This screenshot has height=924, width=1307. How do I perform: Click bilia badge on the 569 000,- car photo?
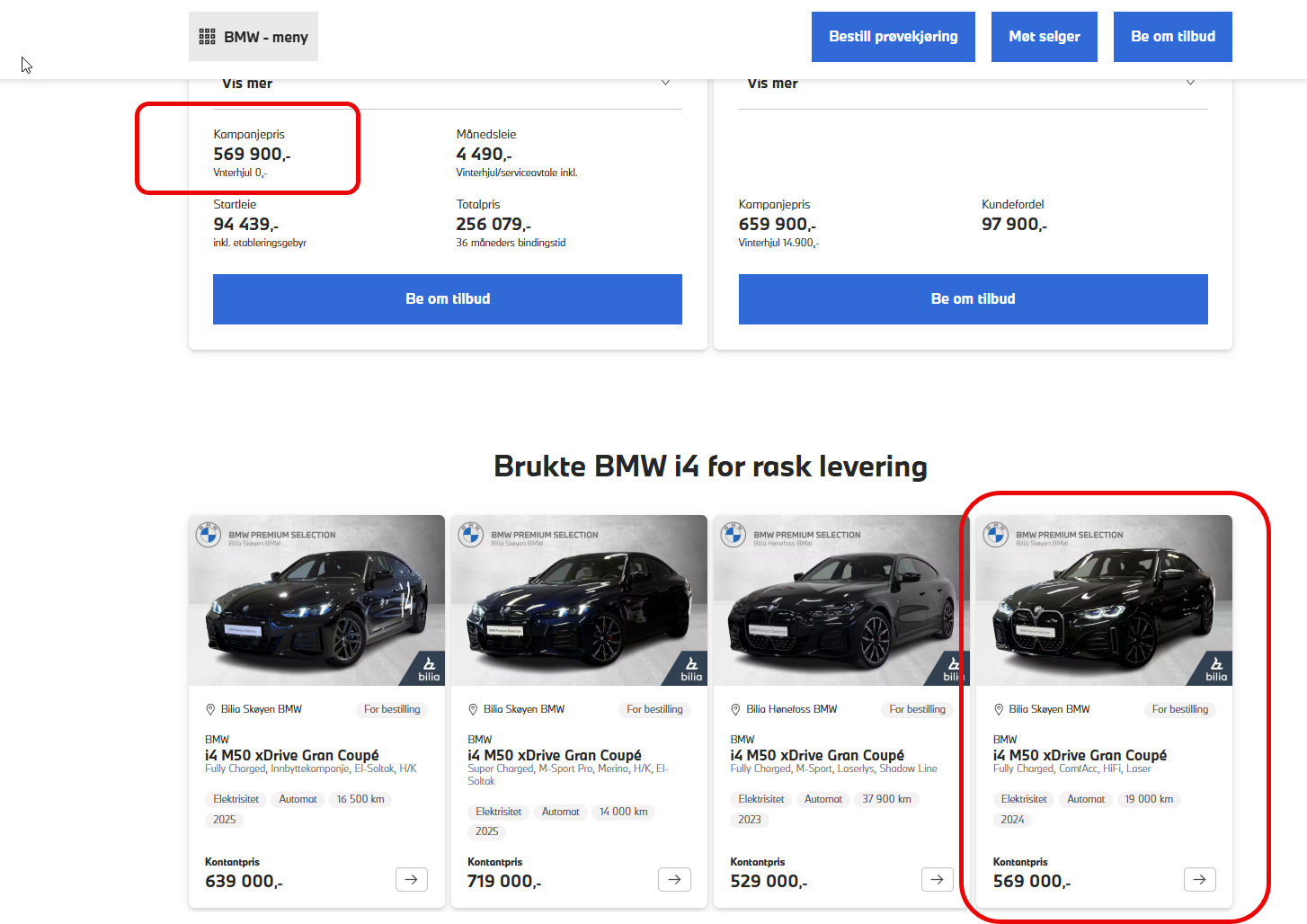[x=1216, y=670]
